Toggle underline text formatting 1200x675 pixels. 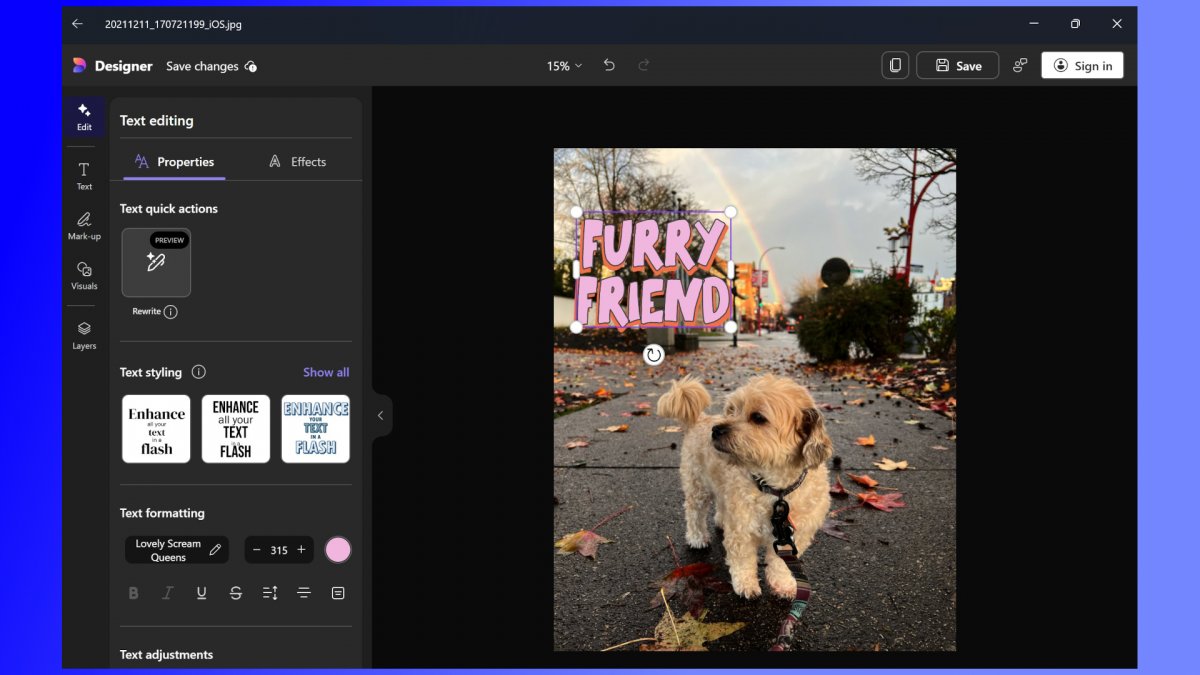pyautogui.click(x=201, y=593)
